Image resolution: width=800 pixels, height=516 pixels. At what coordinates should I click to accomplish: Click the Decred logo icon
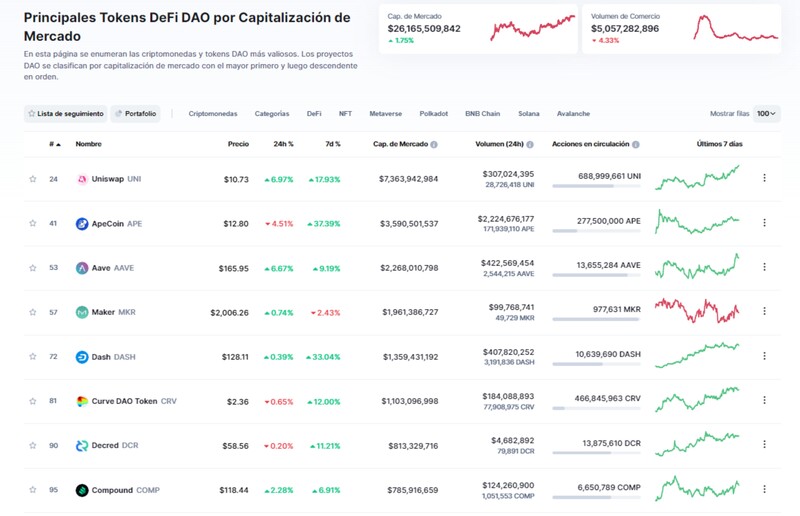tap(82, 446)
